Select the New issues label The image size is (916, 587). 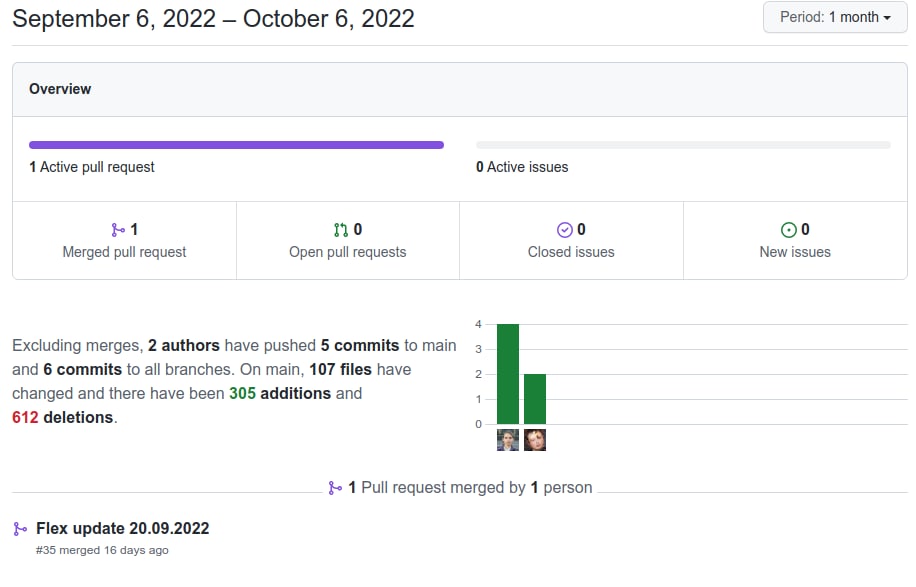(795, 252)
